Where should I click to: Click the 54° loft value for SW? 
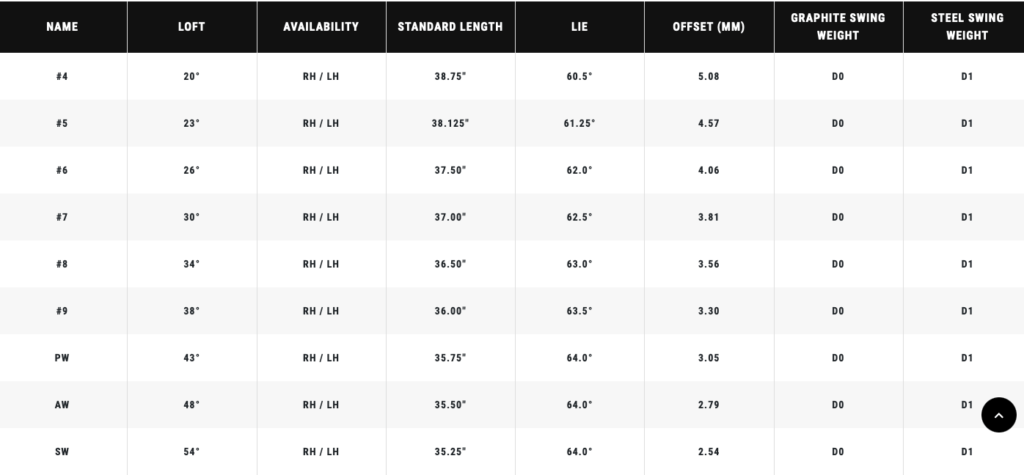coord(191,452)
